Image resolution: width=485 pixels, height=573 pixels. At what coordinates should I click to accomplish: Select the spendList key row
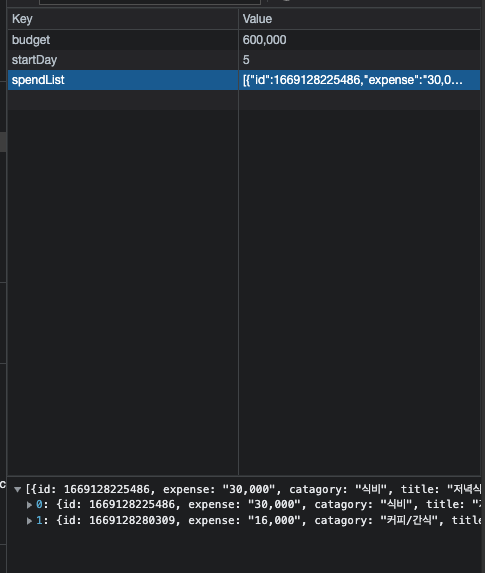tap(123, 80)
